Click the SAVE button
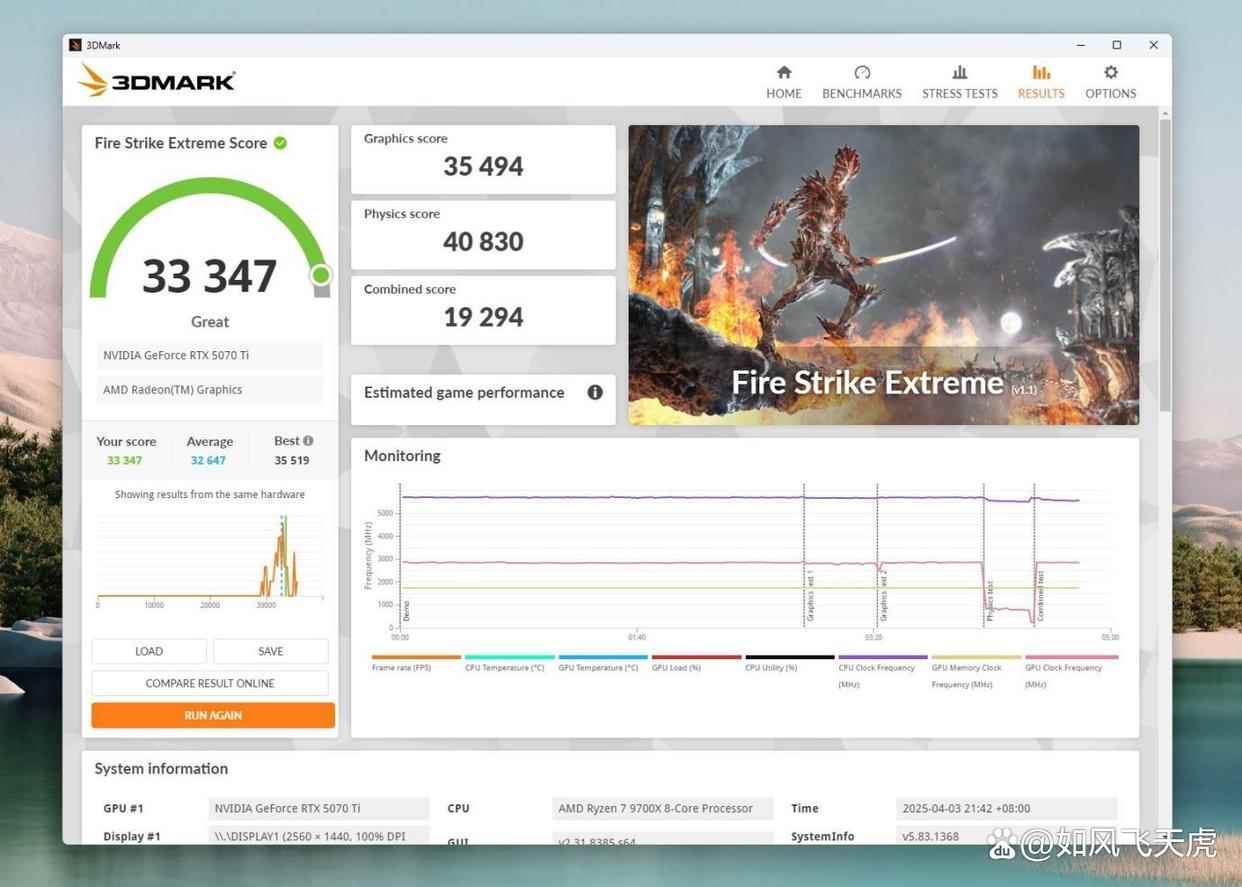 coord(271,651)
